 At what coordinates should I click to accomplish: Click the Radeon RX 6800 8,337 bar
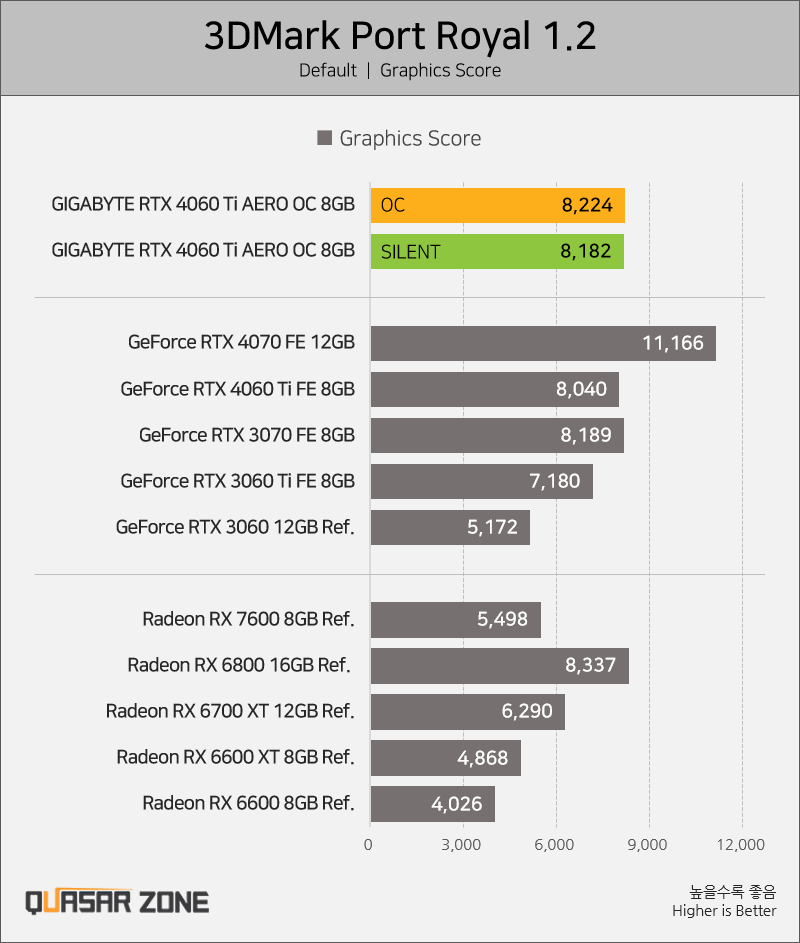coord(499,666)
